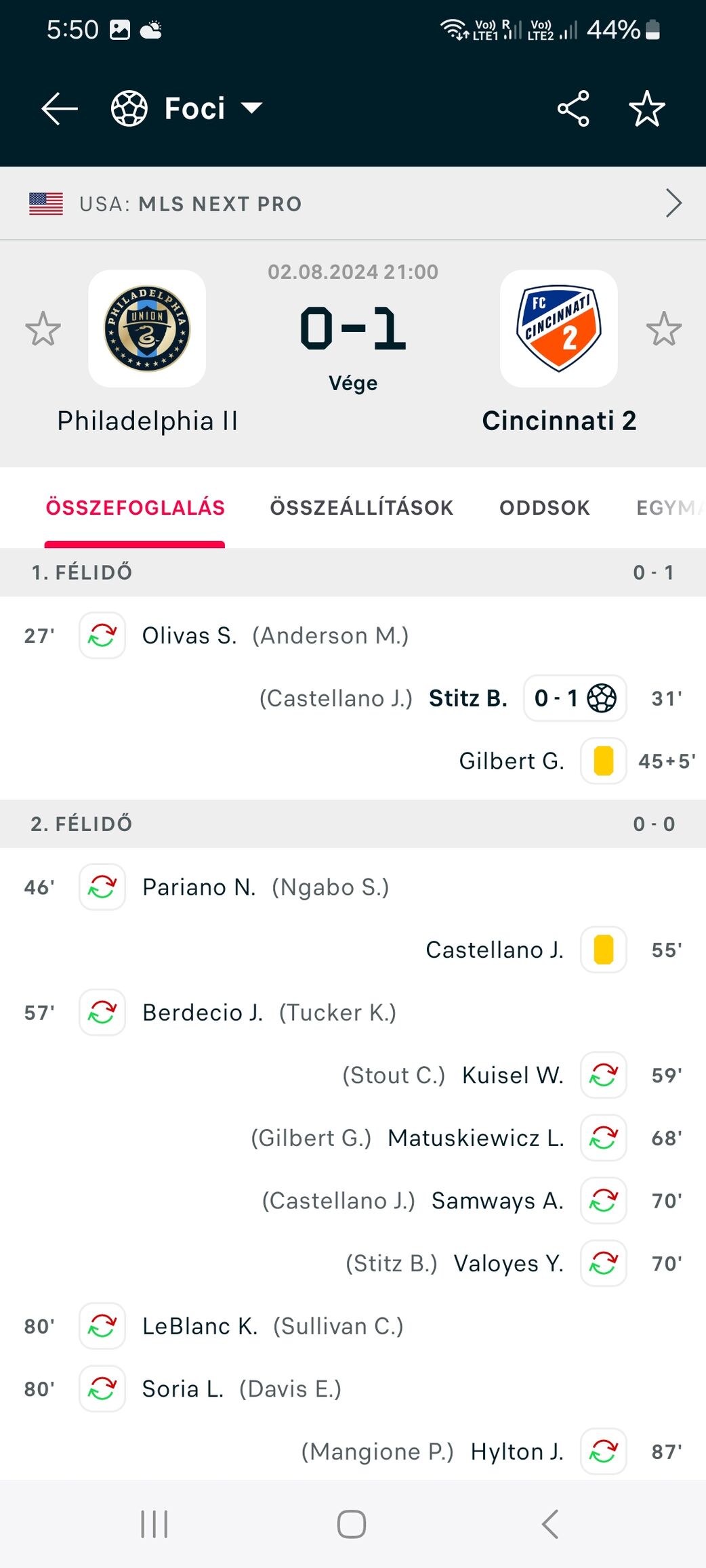Tap Gilbert G. yellow card icon
This screenshot has height=1568, width=706.
point(603,761)
